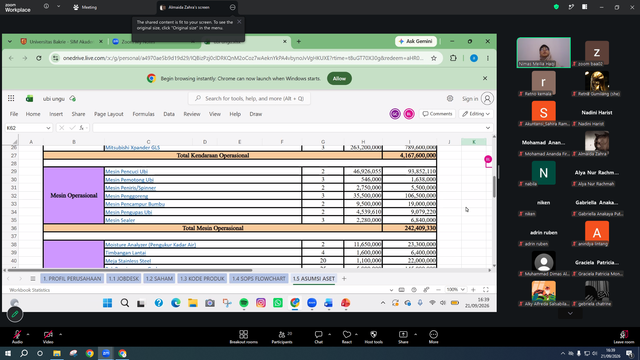
Task: Click the Mesin Sealer link
Action: [x=120, y=220]
